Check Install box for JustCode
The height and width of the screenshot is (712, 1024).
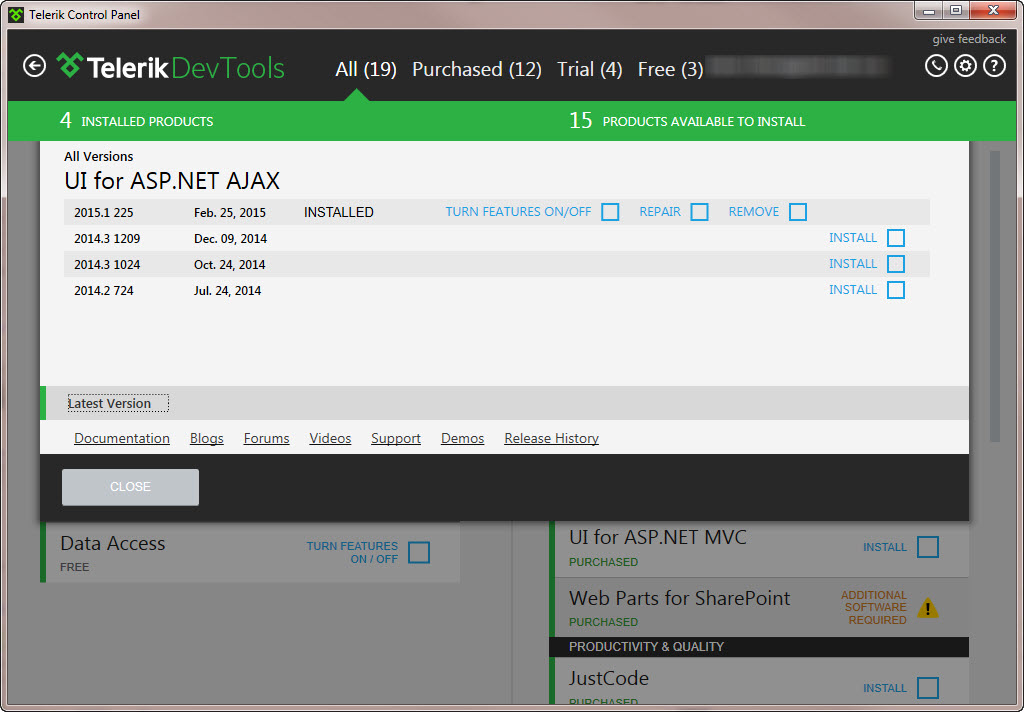click(927, 688)
